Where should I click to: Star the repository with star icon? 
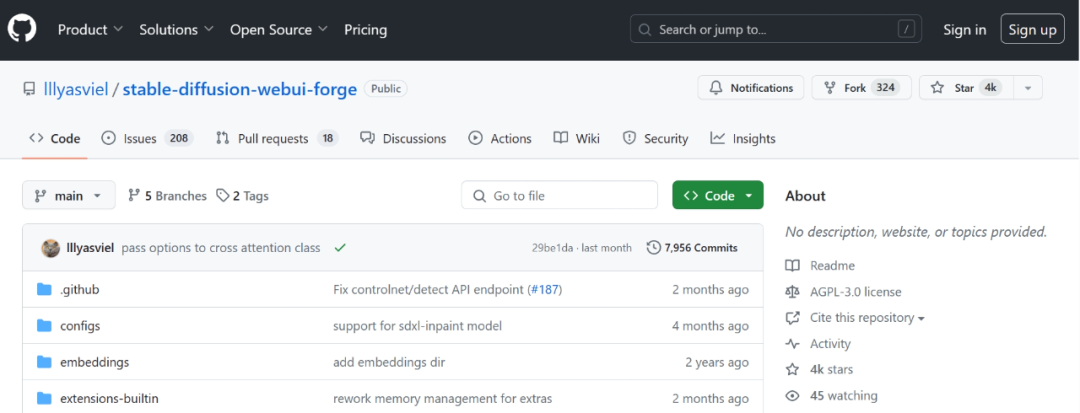click(x=937, y=88)
